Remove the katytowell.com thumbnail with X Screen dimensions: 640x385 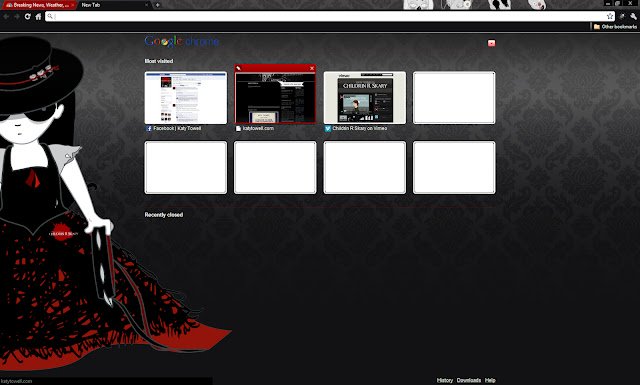tap(312, 68)
